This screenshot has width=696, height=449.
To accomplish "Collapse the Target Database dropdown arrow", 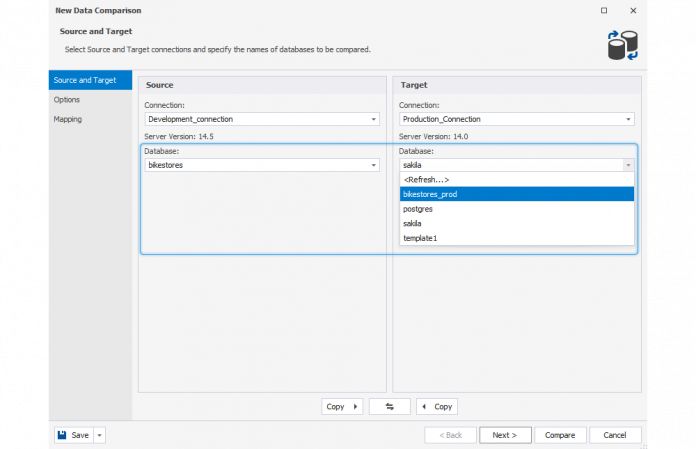I will pyautogui.click(x=628, y=165).
